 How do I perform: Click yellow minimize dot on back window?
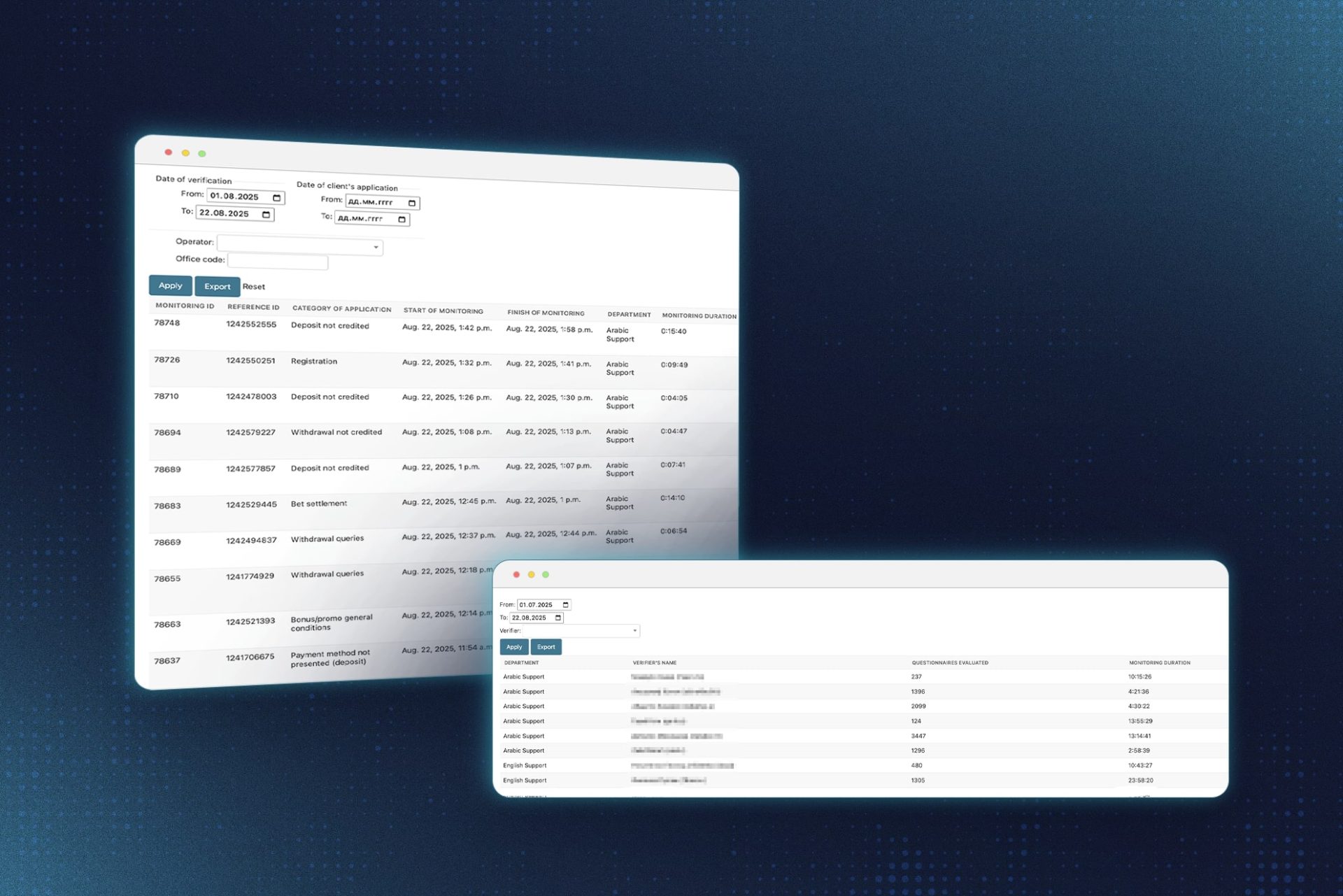(185, 153)
